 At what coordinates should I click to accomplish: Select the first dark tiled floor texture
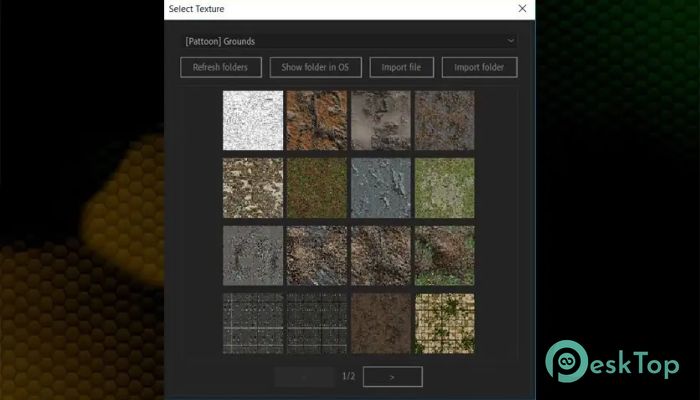(x=253, y=323)
